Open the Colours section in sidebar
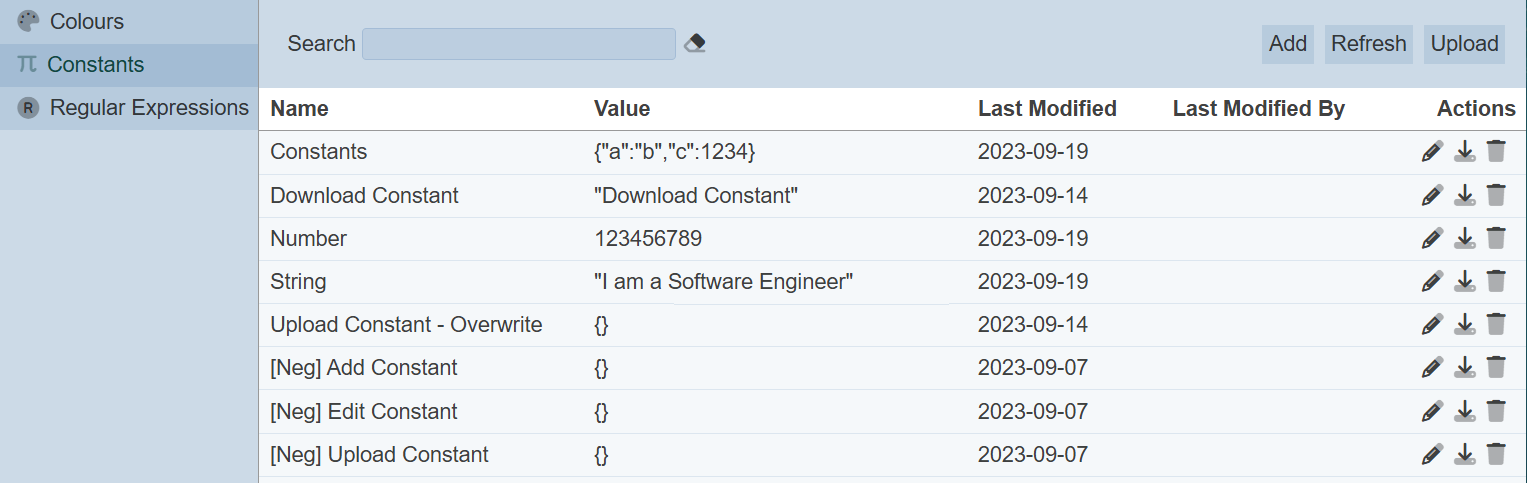Viewport: 1527px width, 483px height. 86,21
